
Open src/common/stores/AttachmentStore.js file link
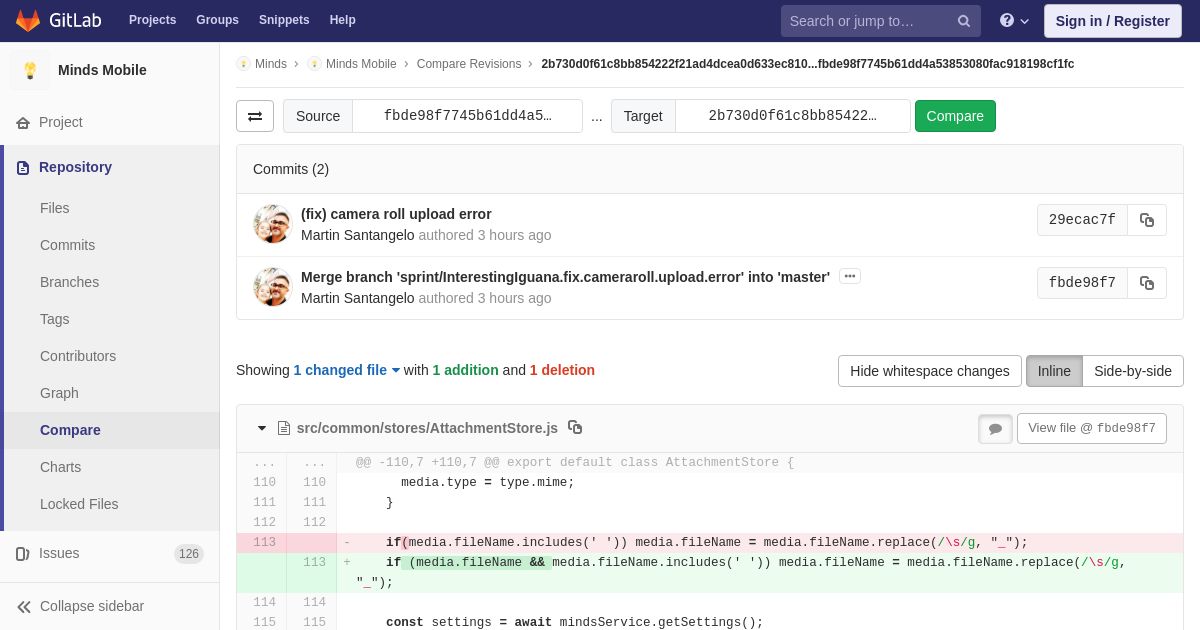pyautogui.click(x=427, y=428)
